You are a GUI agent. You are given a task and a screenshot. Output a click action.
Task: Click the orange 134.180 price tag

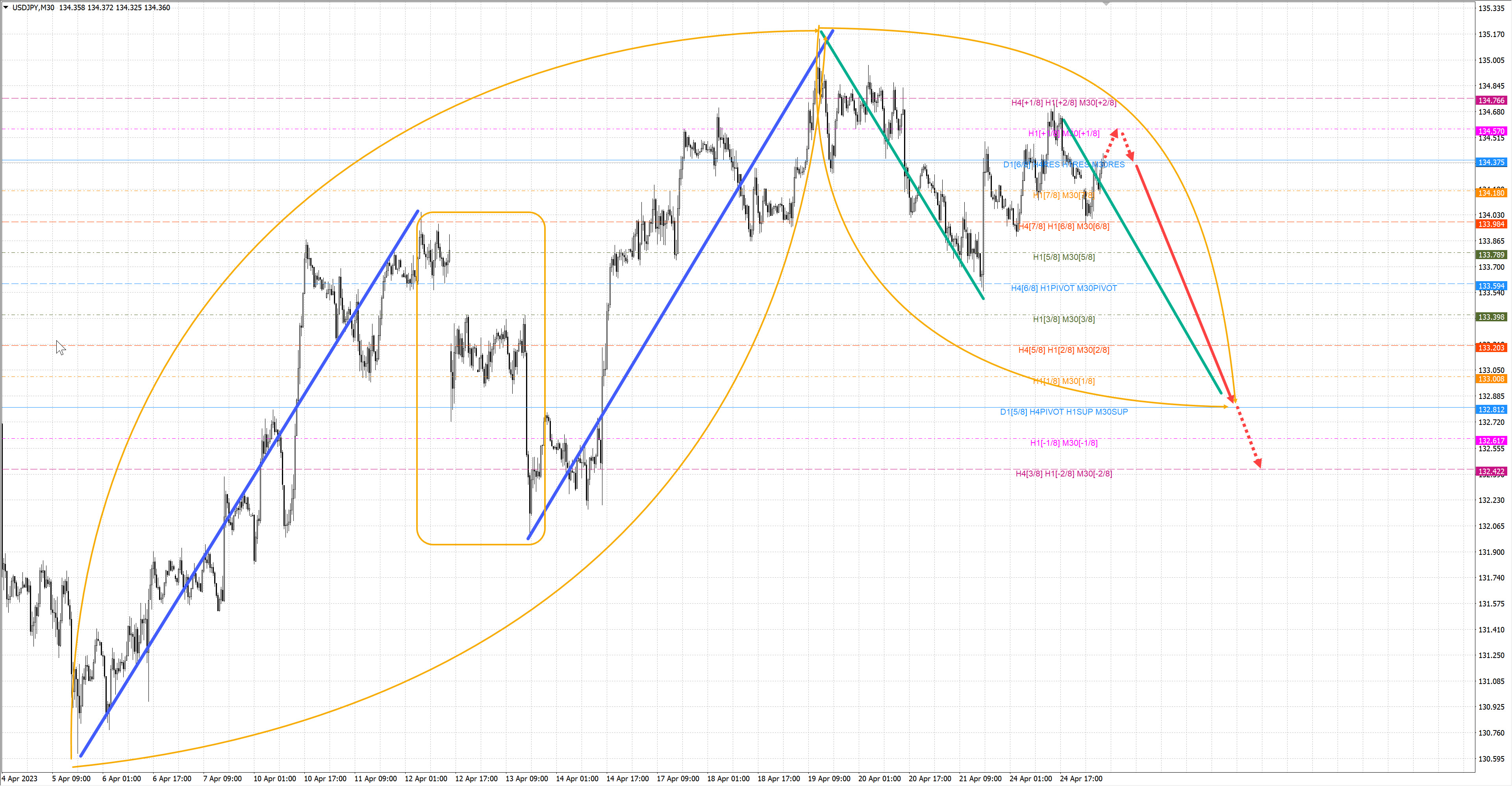1491,193
